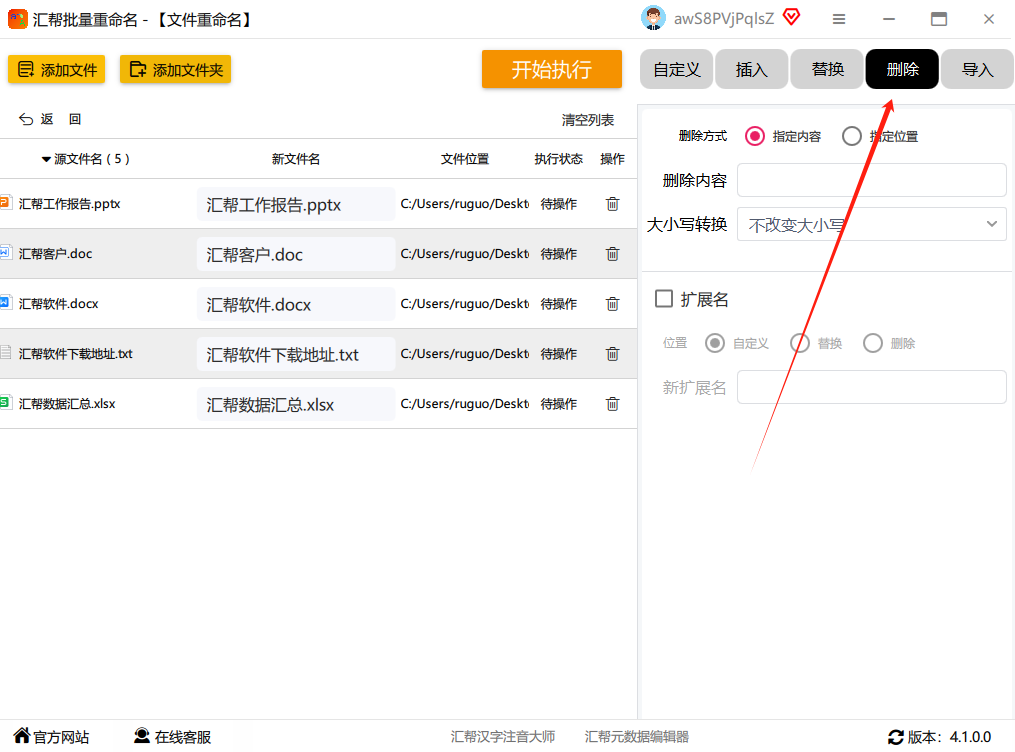Click the 添加文件夹 button
Screen dimensions: 1015x752
[x=175, y=69]
